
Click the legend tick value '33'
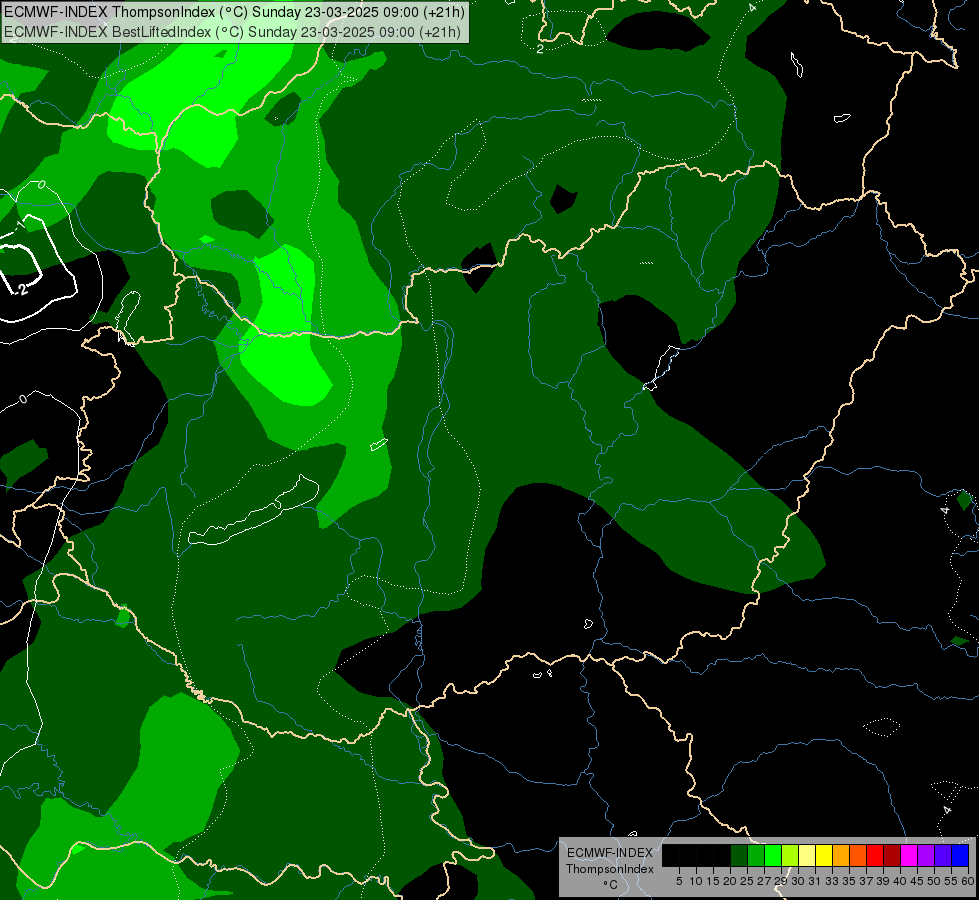tap(832, 881)
